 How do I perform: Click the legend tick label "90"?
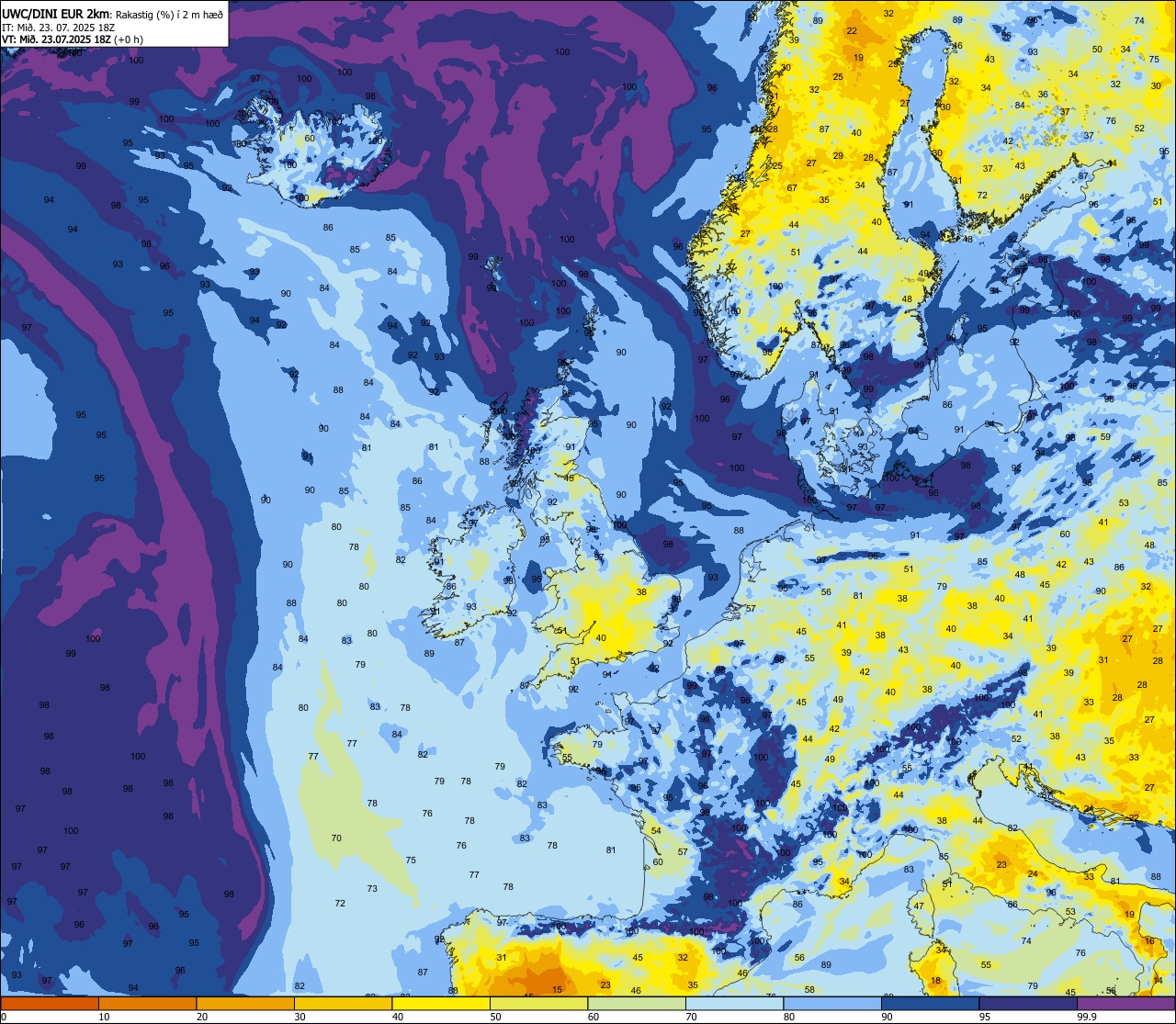887,1017
